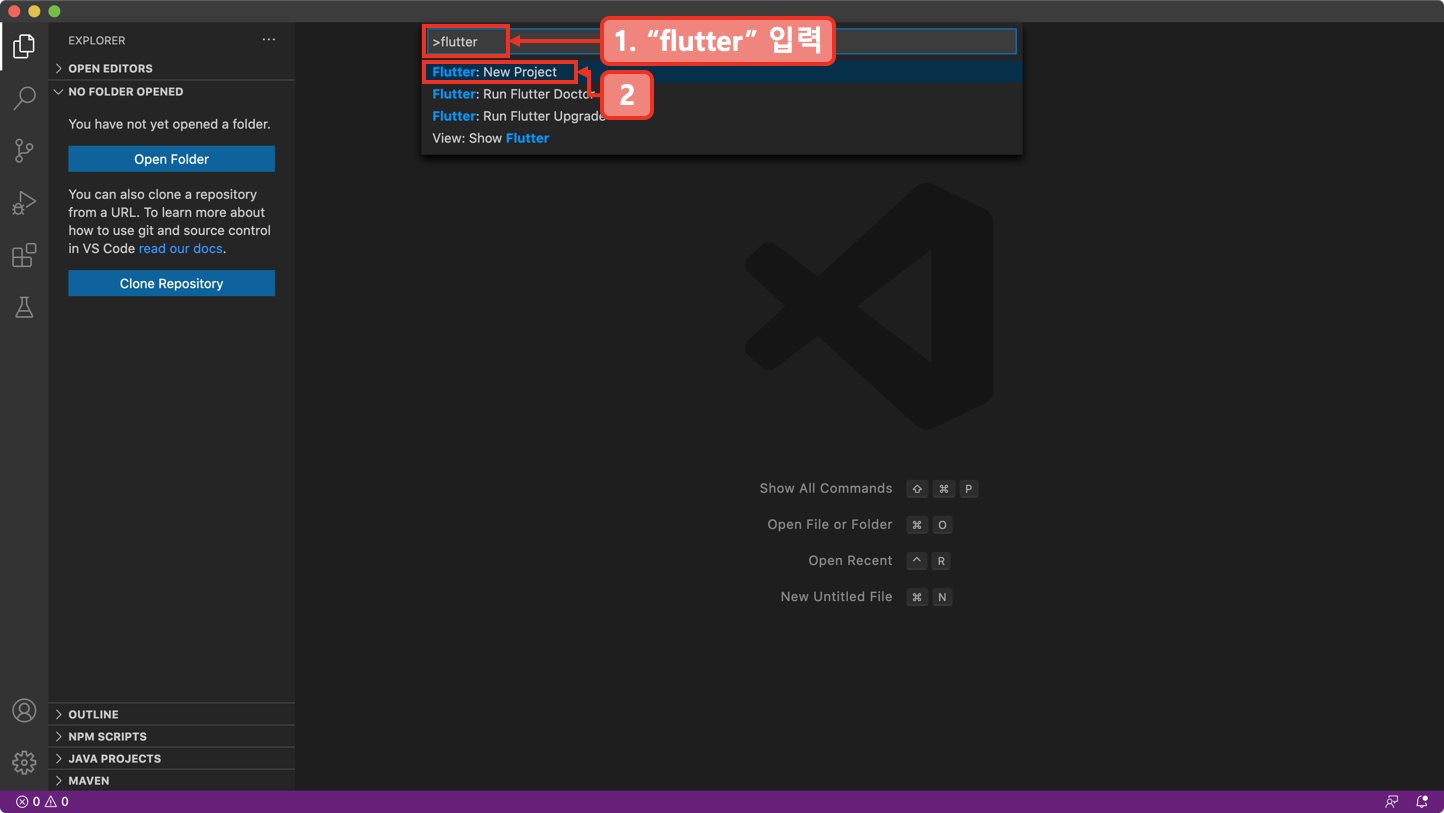The image size is (1444, 813).
Task: Click the Clone Repository button
Action: [171, 283]
